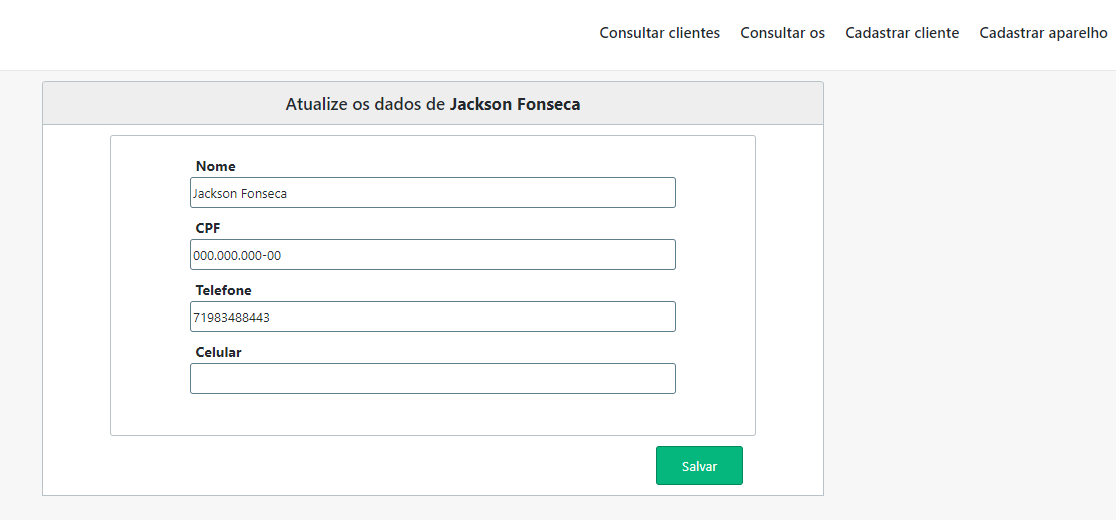This screenshot has height=520, width=1116.
Task: Click empty navbar area left of Consultar clientes
Action: tap(300, 33)
